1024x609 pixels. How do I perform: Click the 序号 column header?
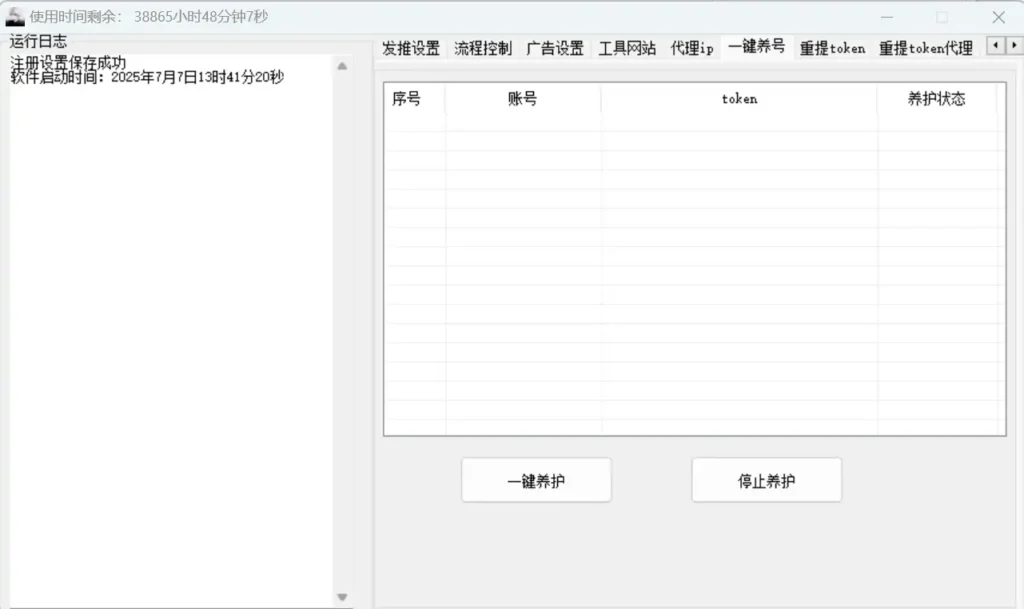(x=415, y=99)
